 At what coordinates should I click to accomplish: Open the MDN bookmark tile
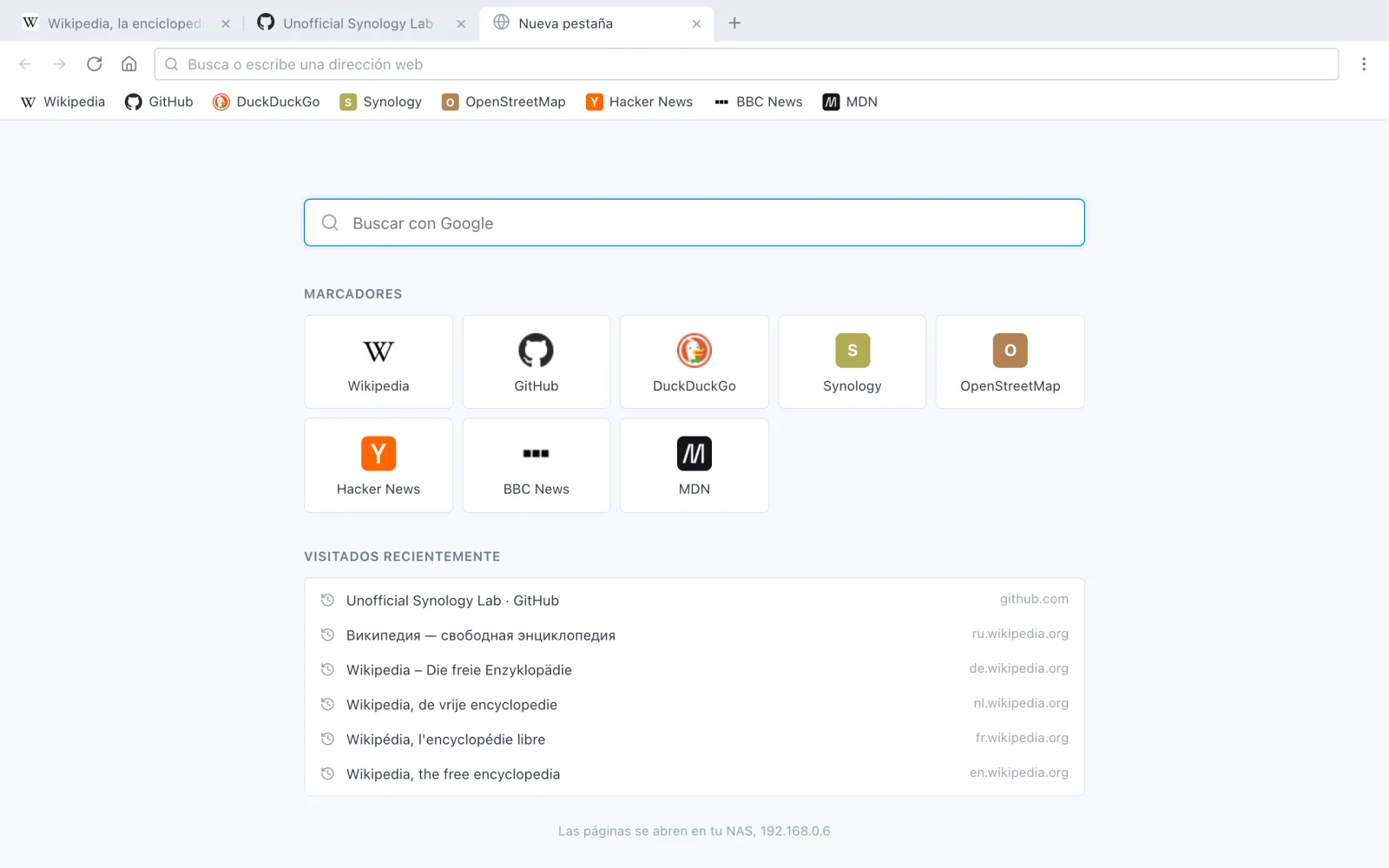[694, 465]
